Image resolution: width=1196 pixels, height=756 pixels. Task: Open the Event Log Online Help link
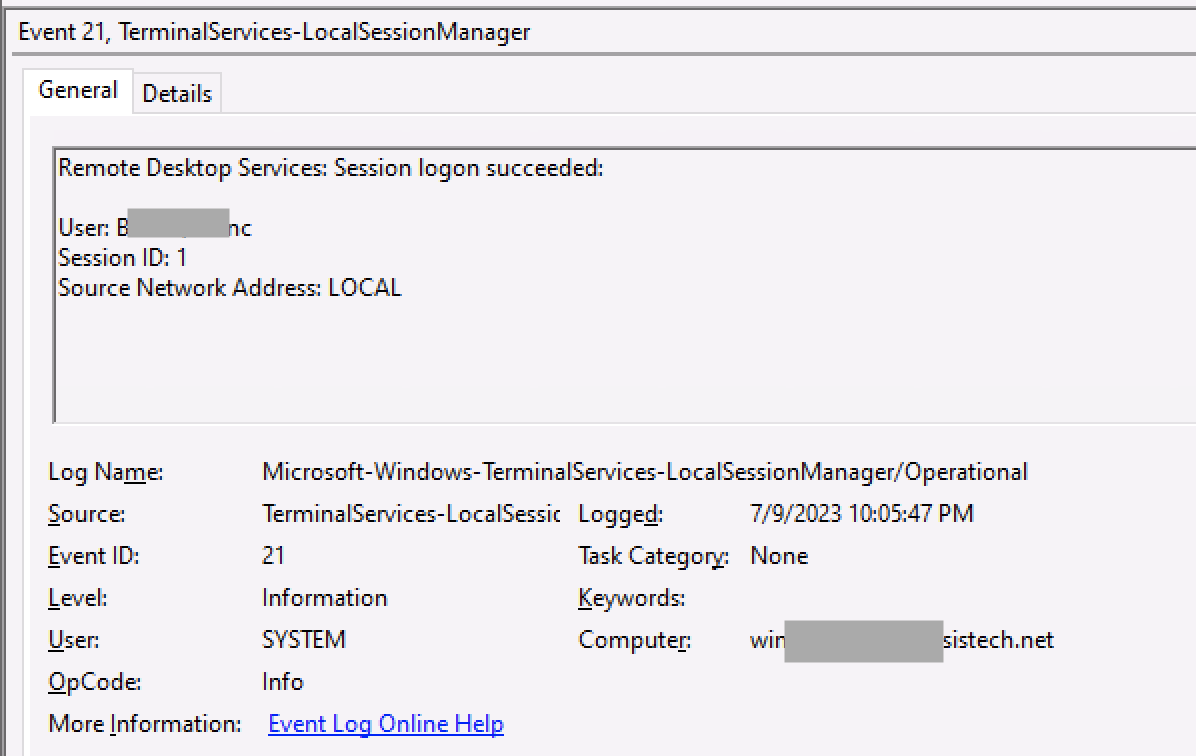coord(385,723)
